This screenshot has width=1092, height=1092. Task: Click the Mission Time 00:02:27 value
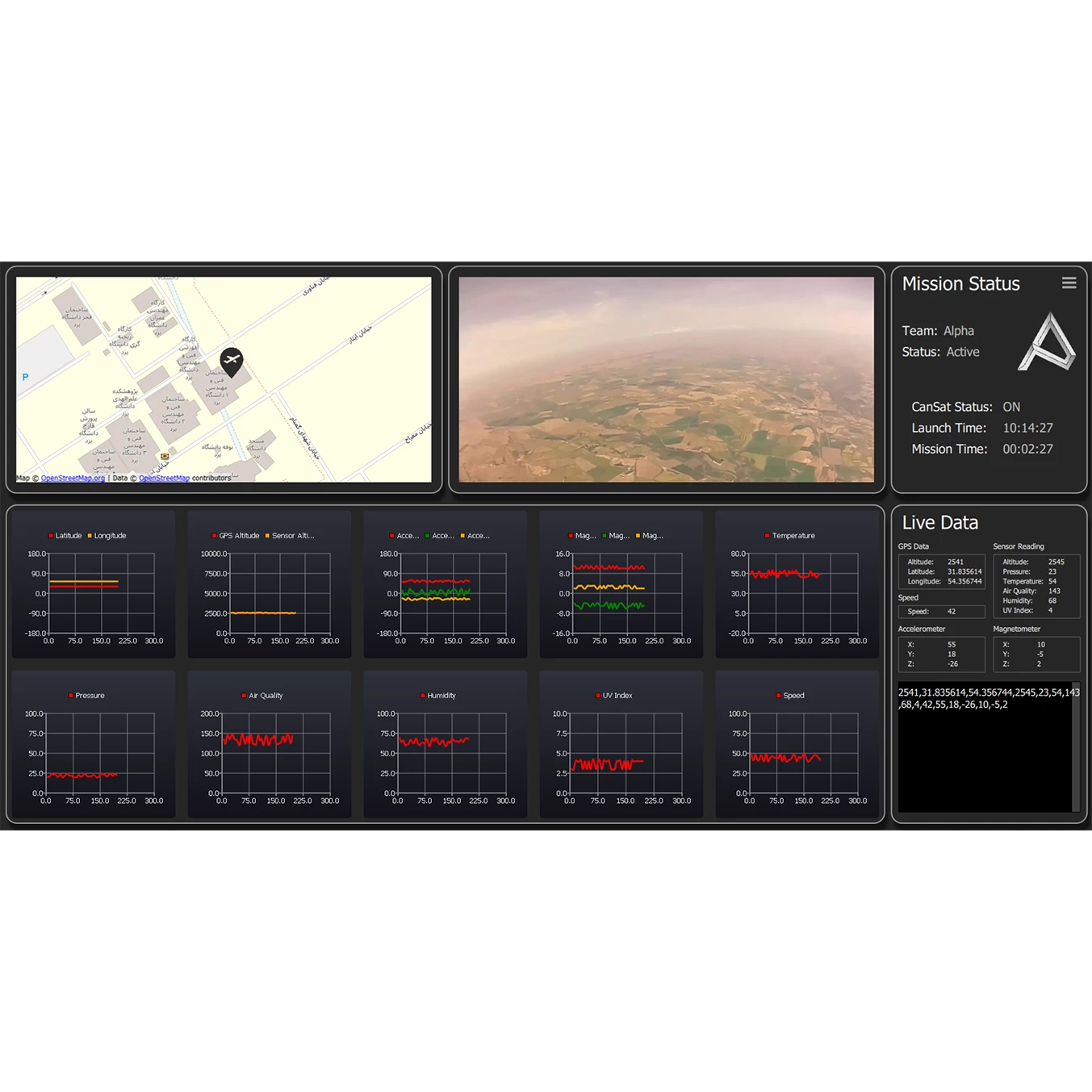click(1027, 449)
